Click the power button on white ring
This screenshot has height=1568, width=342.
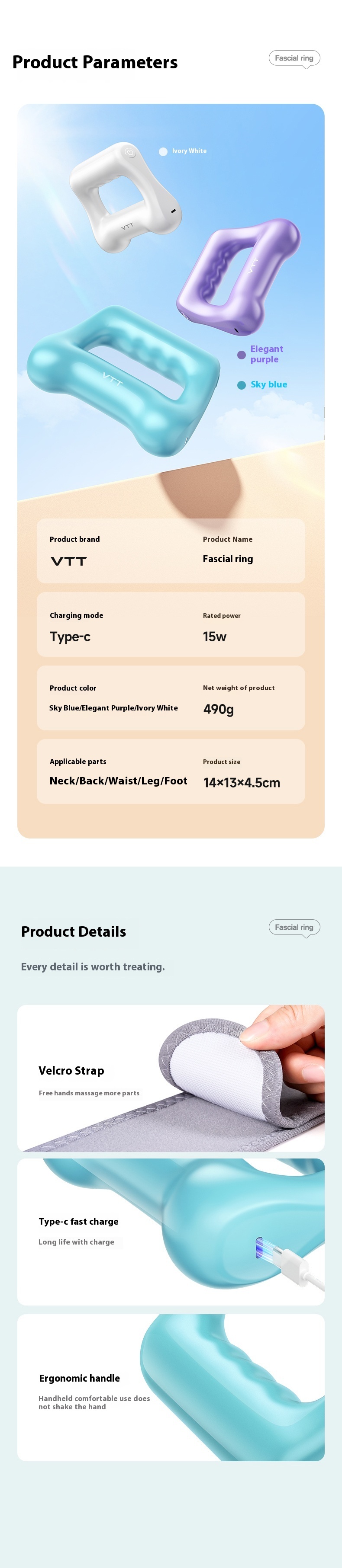(130, 152)
